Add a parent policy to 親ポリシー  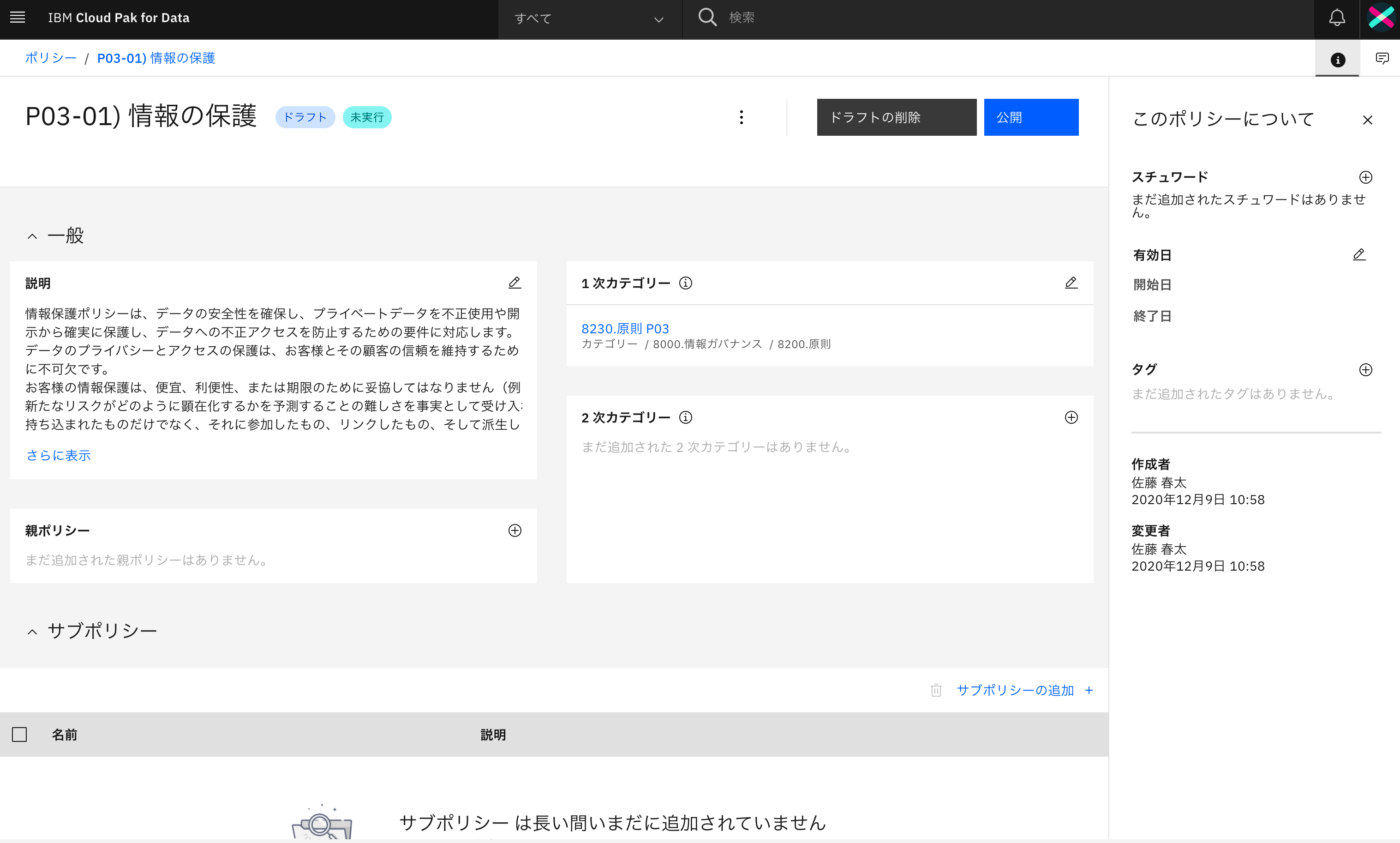coord(515,530)
